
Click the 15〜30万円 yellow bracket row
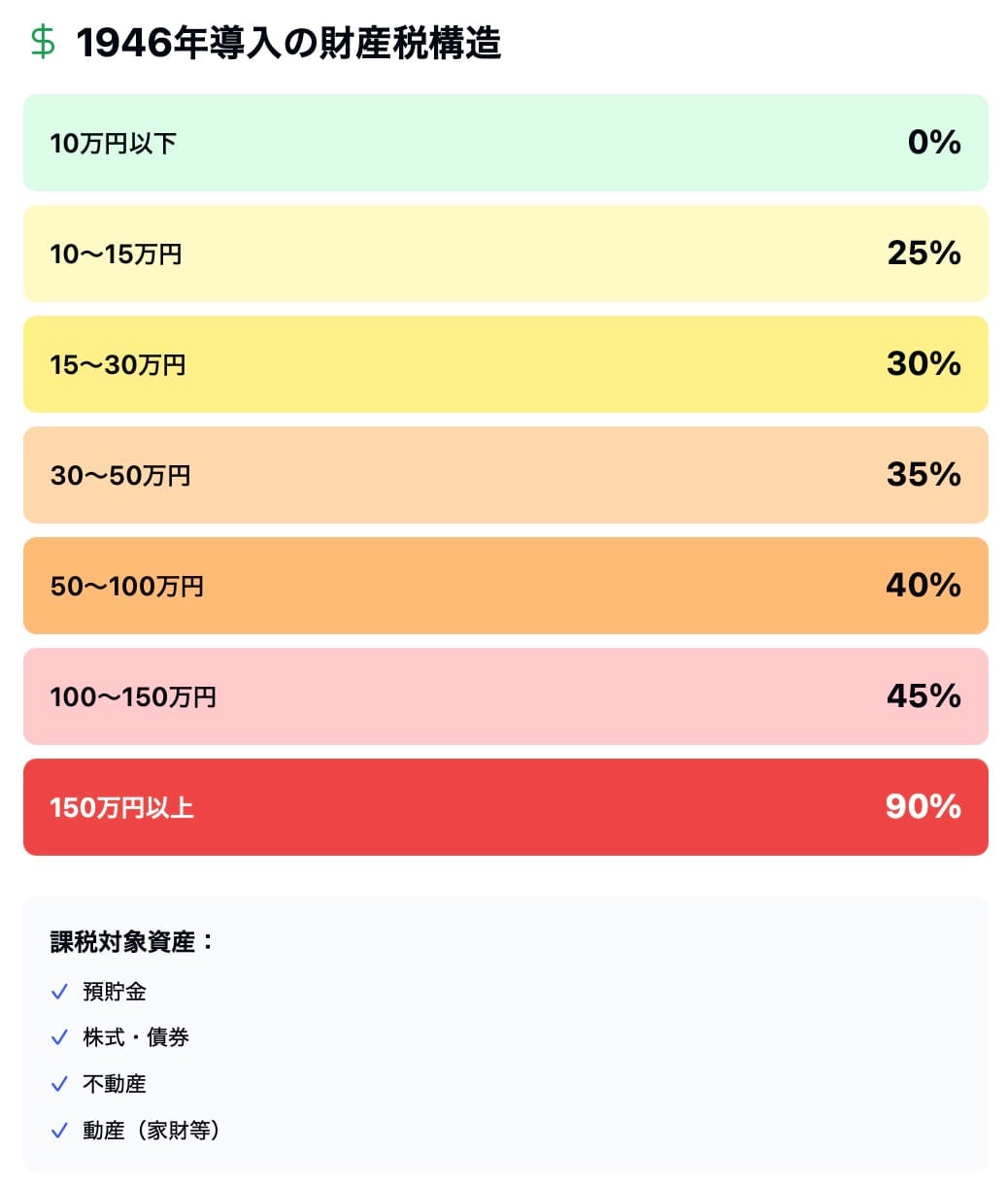tap(505, 364)
